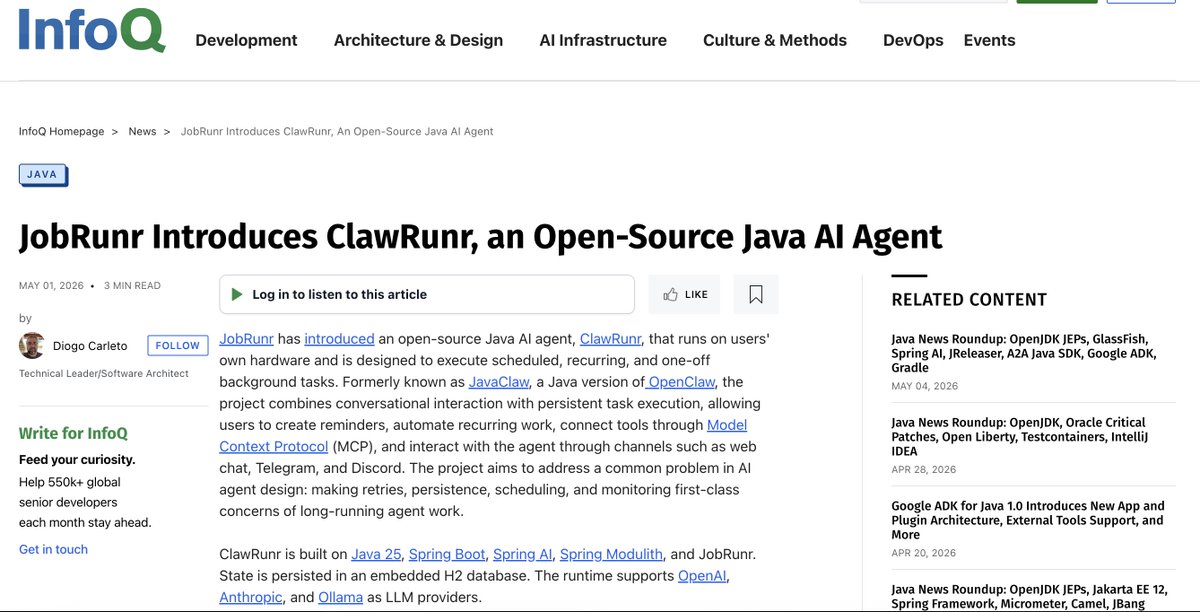Open Diogo Carleto author name link

(90, 346)
